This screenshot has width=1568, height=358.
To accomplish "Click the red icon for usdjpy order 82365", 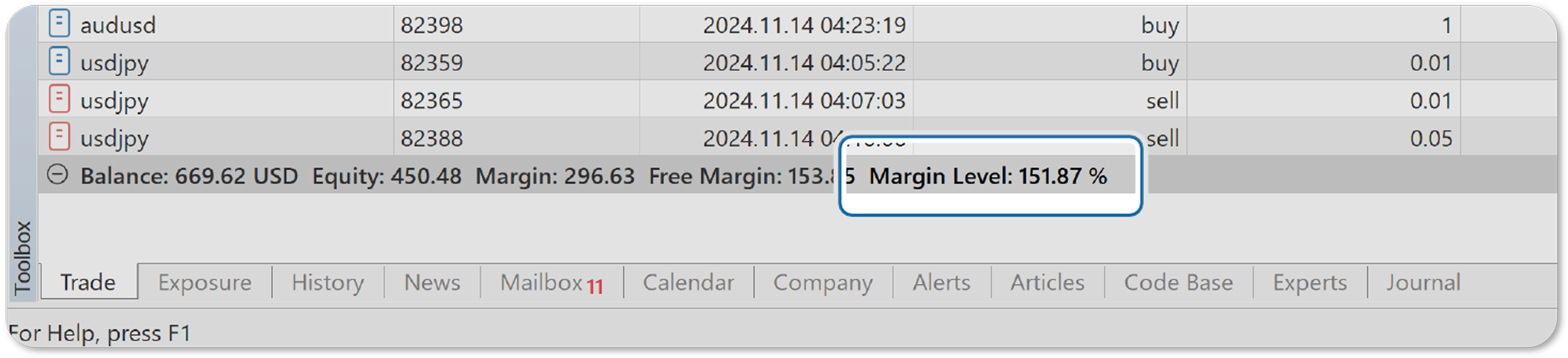I will [59, 100].
